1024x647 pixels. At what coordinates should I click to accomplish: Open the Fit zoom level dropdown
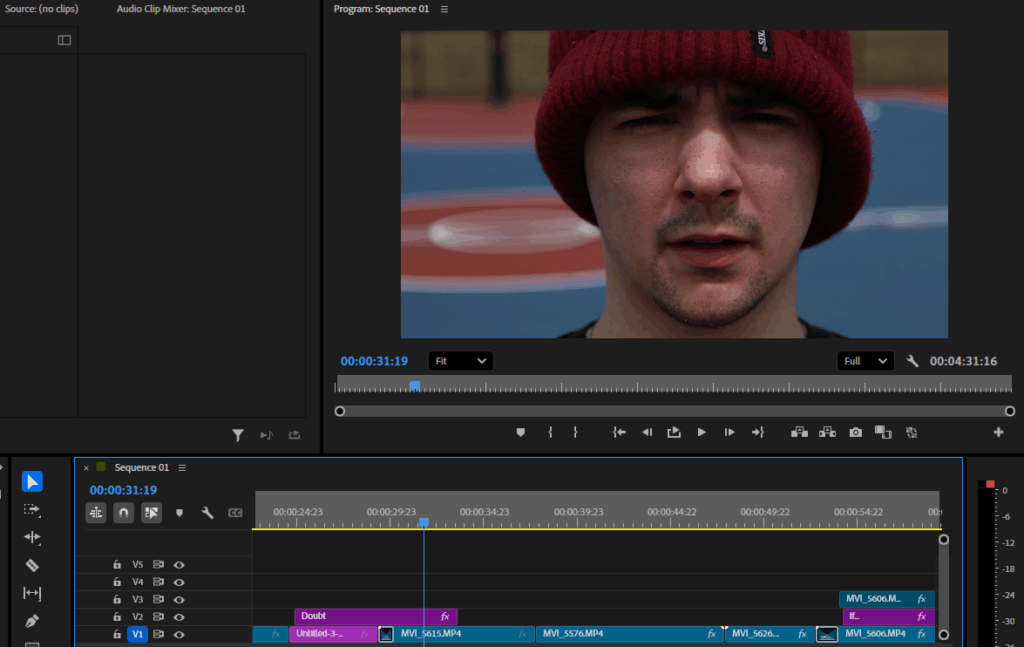tap(460, 361)
